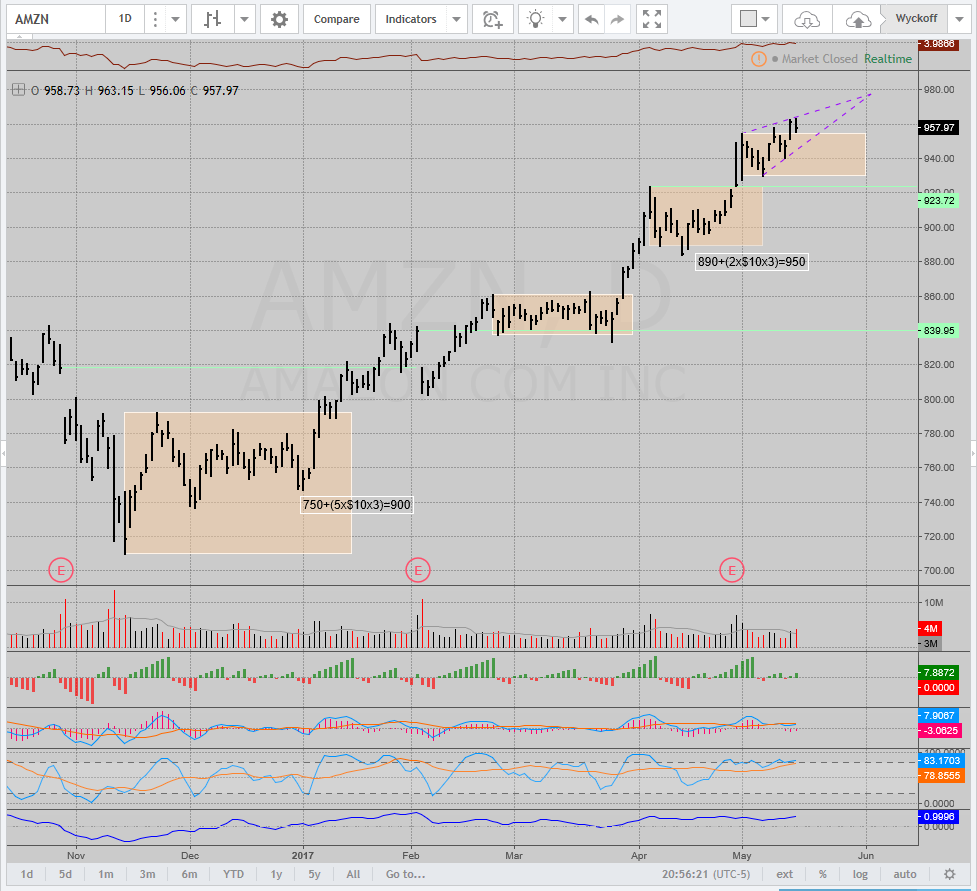
Task: Click the Go to... date button
Action: coord(406,874)
